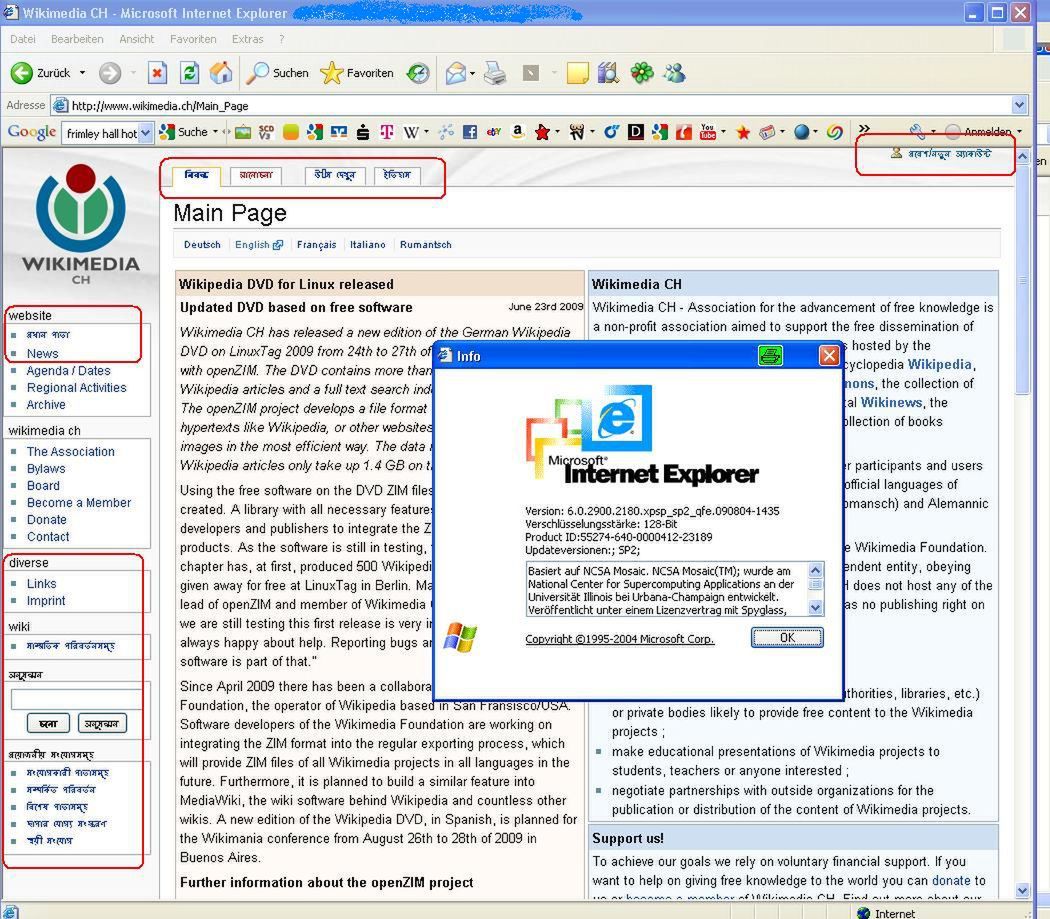
Task: Click the sidebar wiki search input field
Action: tap(76, 699)
